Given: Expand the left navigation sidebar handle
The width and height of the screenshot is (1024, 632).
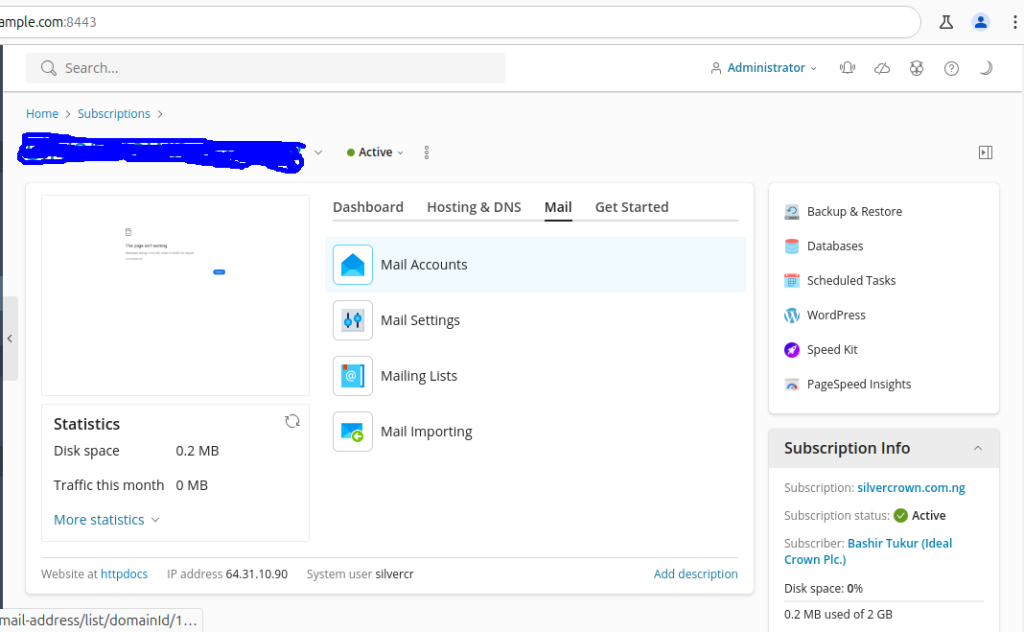Looking at the screenshot, I should tap(9, 339).
